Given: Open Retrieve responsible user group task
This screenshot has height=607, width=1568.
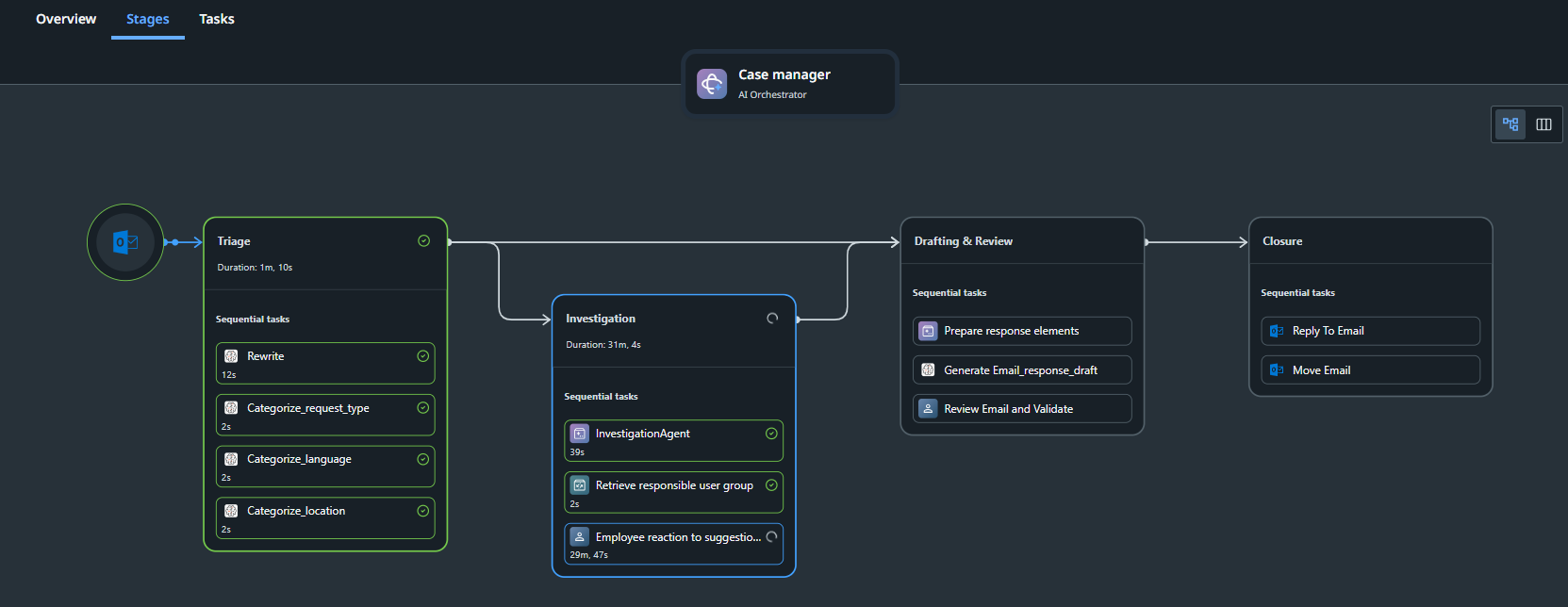Looking at the screenshot, I should click(x=673, y=492).
